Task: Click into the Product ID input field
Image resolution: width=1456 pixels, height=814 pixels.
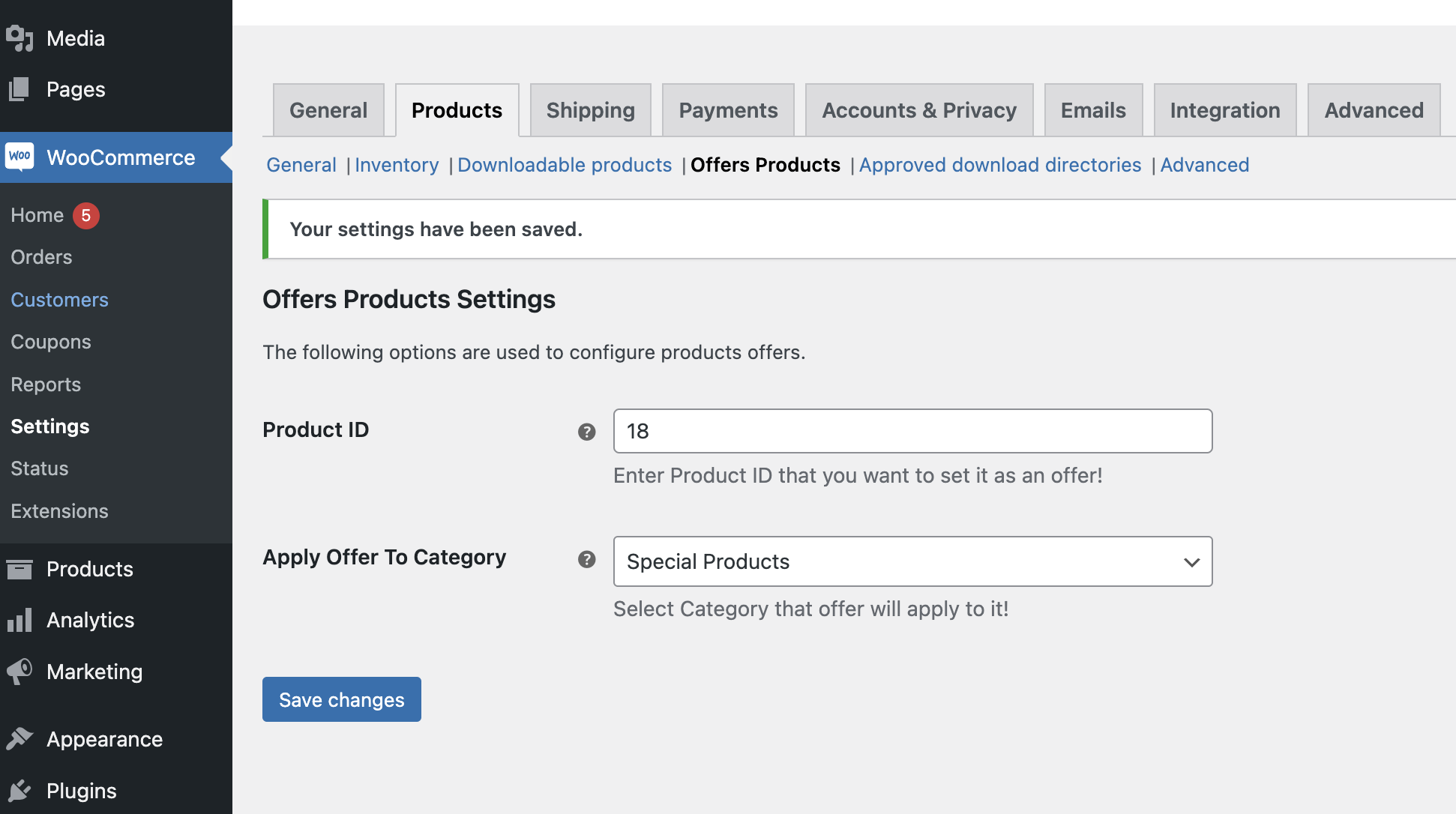Action: pos(912,431)
